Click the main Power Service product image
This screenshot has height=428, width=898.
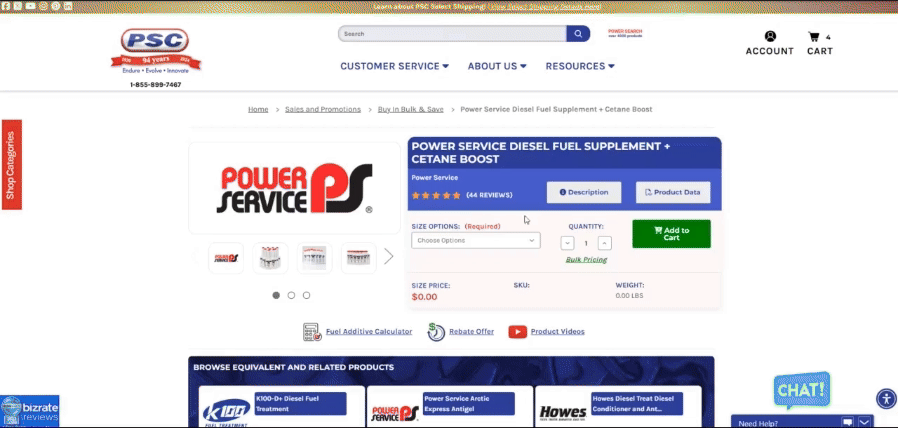click(294, 188)
